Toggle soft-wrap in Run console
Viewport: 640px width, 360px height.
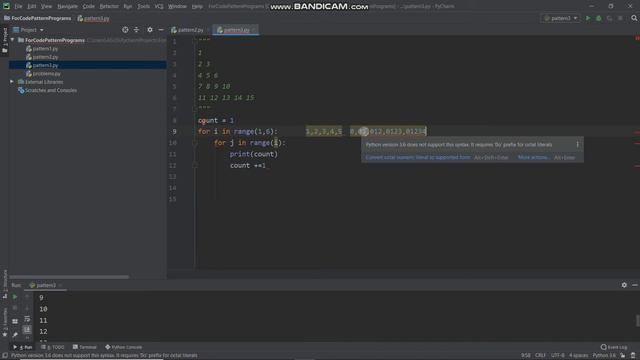27,319
